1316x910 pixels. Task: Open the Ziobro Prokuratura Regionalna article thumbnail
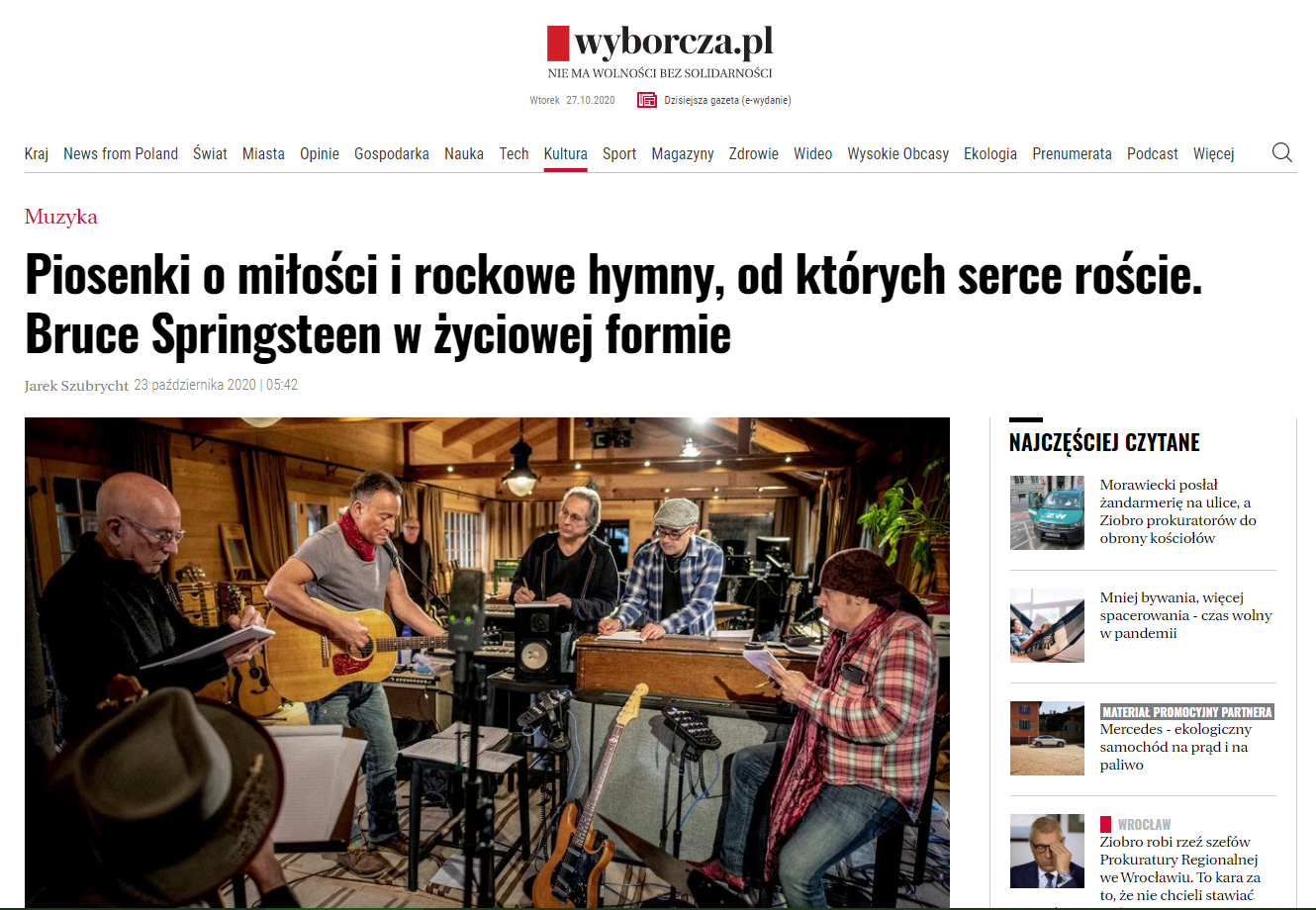pyautogui.click(x=1047, y=851)
